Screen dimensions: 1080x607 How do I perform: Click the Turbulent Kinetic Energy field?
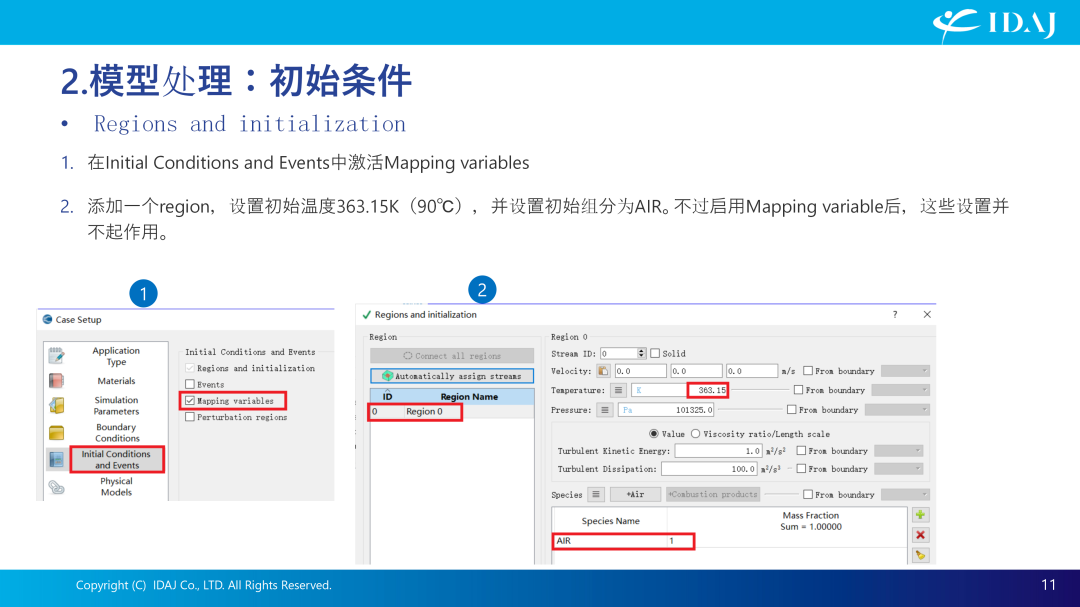(x=718, y=451)
